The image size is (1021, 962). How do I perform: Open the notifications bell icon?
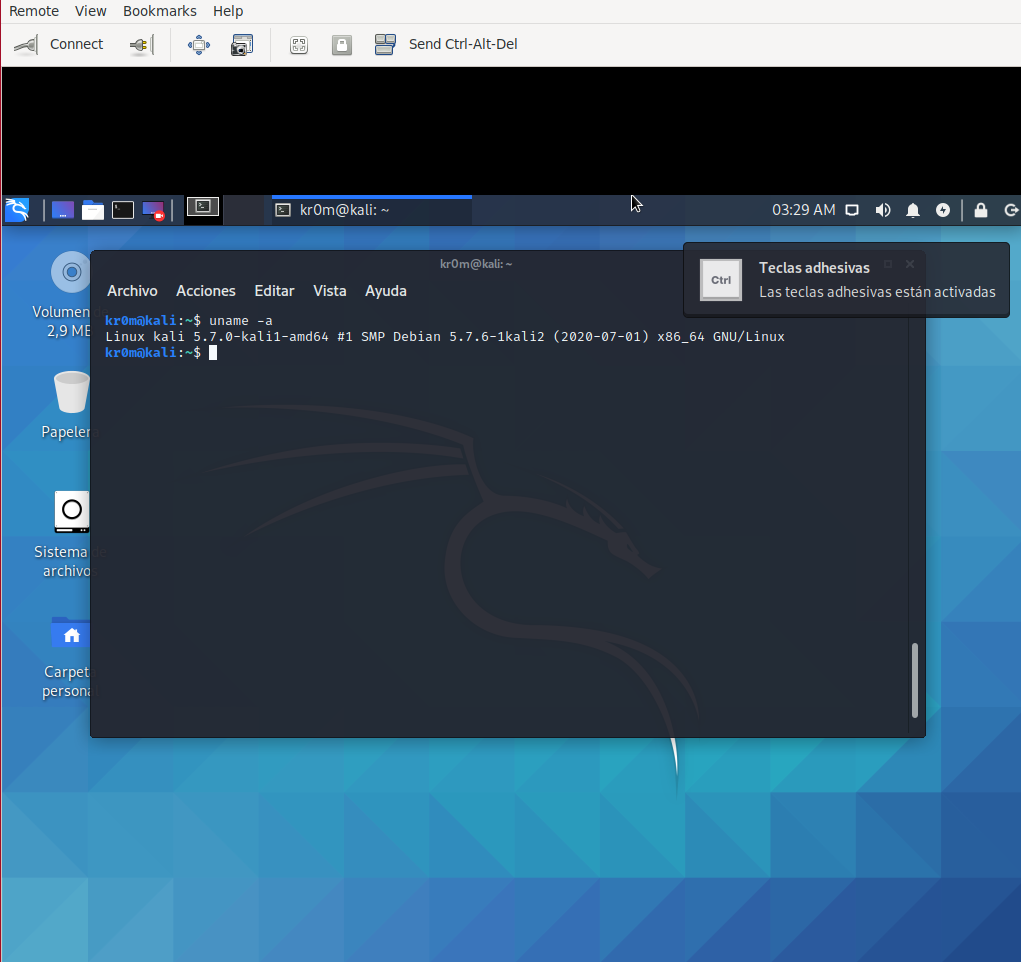pos(913,210)
